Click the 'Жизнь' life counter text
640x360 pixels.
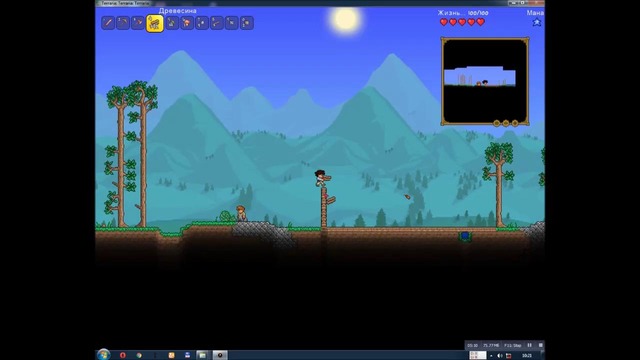coord(463,13)
